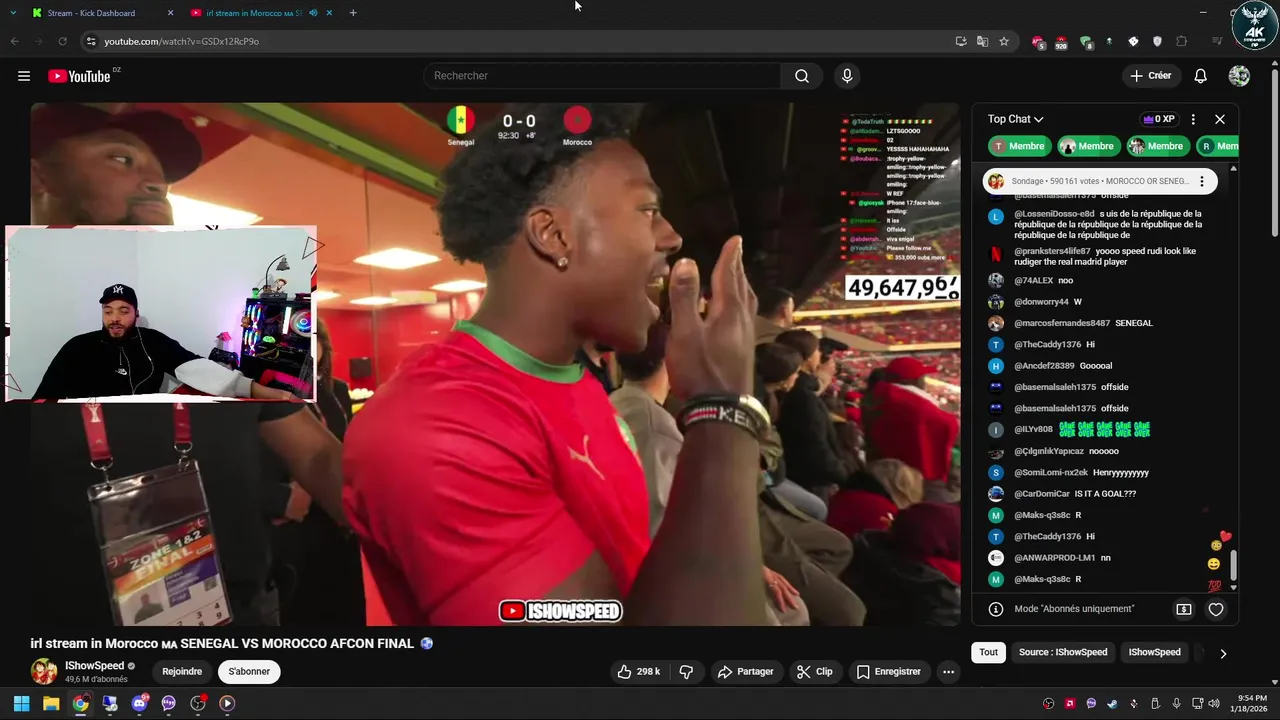The image size is (1280, 720).
Task: Click username @CarDomiCar in chat
Action: point(1042,494)
